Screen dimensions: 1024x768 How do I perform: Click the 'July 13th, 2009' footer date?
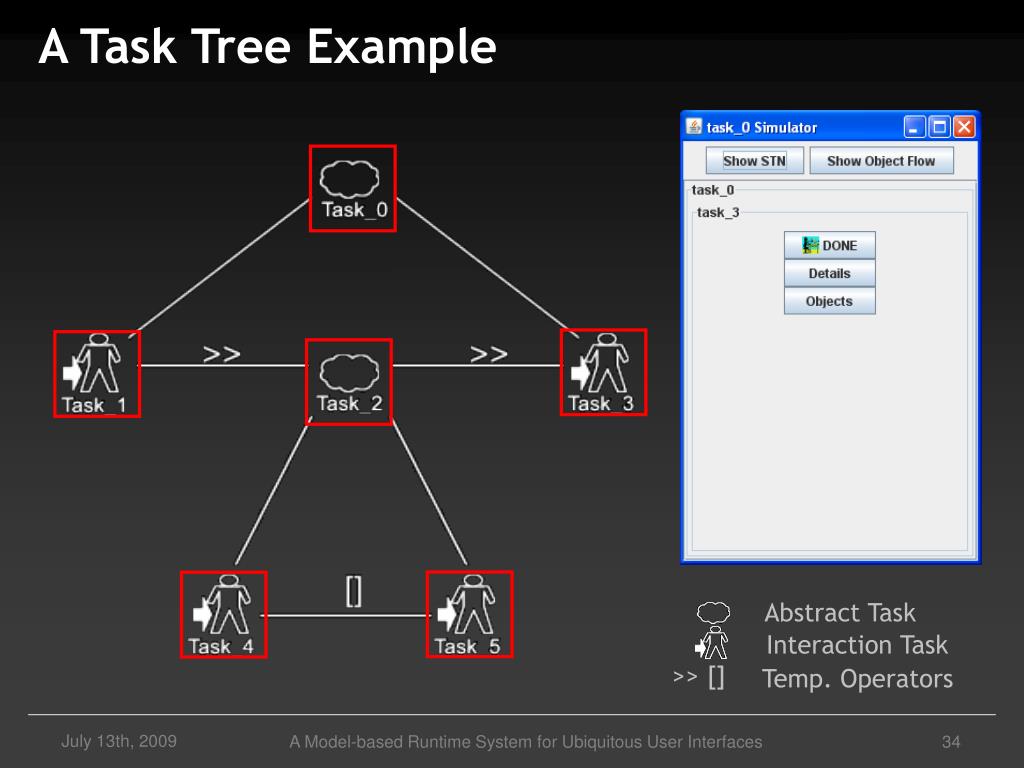(x=119, y=741)
